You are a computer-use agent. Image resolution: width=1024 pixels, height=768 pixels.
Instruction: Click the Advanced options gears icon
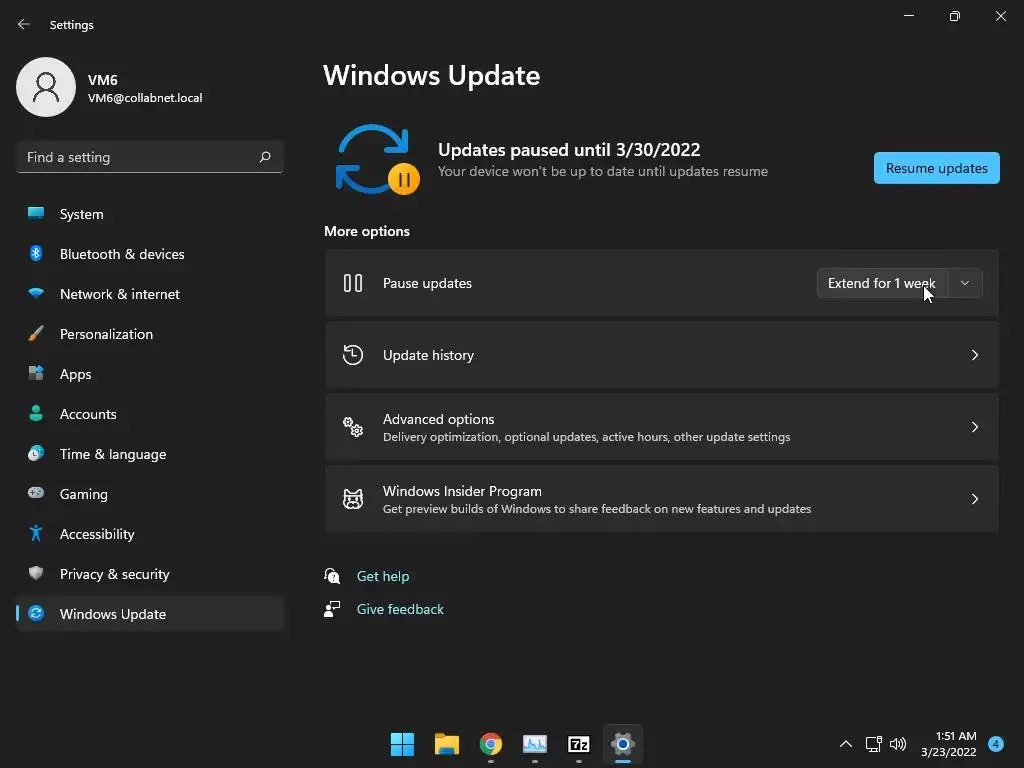(353, 426)
